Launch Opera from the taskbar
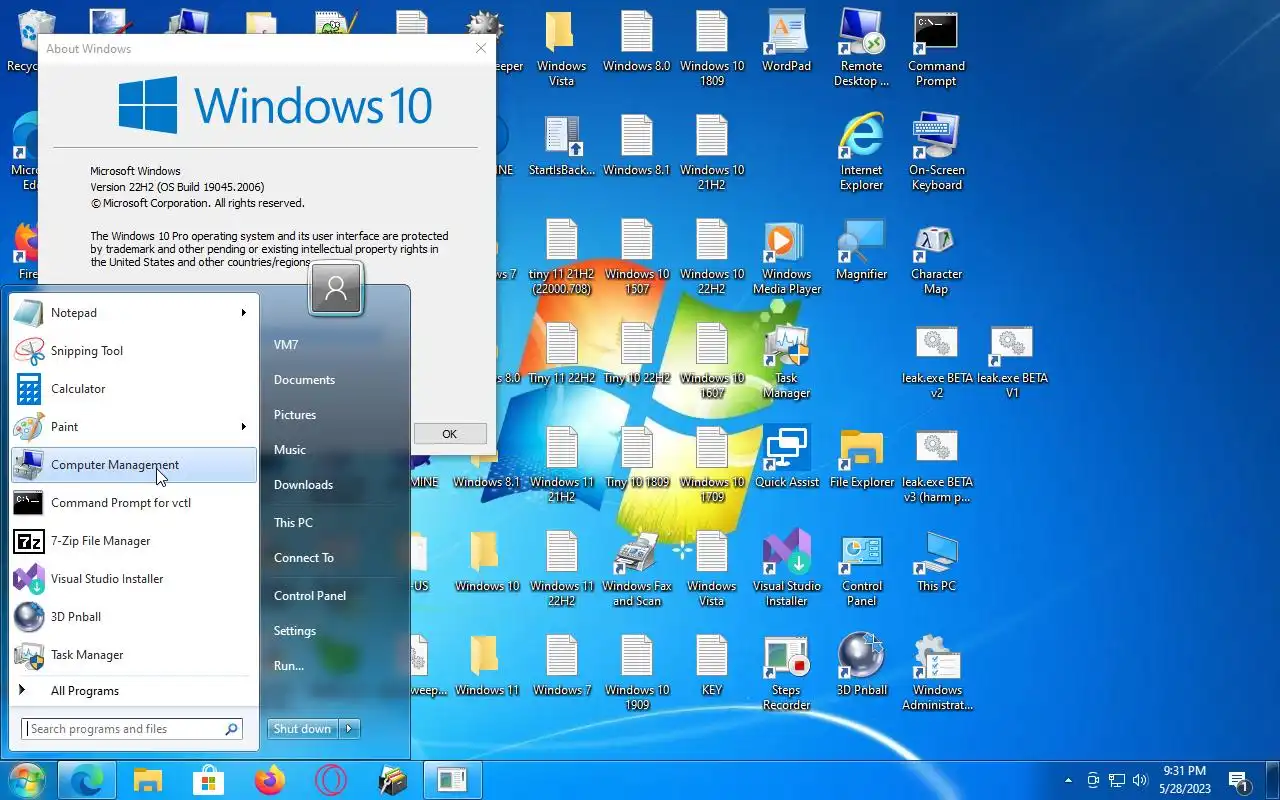The image size is (1280, 800). [331, 780]
